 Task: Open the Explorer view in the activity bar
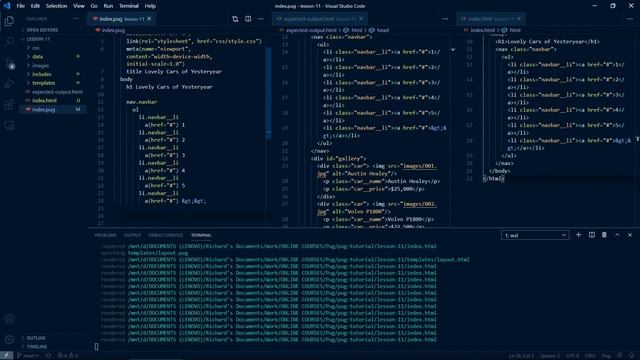tap(9, 21)
